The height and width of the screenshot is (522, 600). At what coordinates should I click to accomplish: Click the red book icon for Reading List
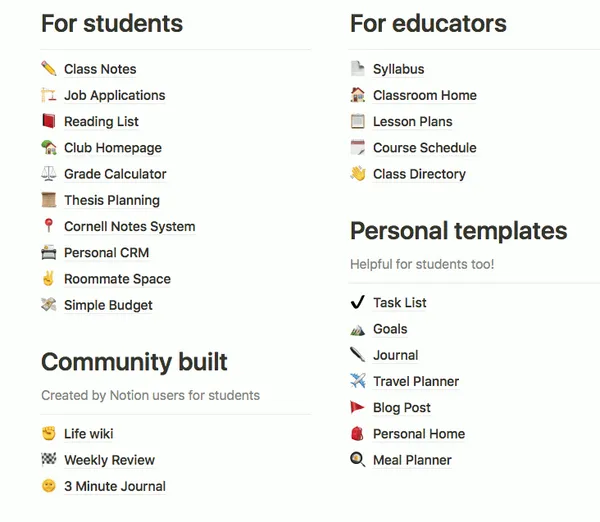[x=49, y=121]
